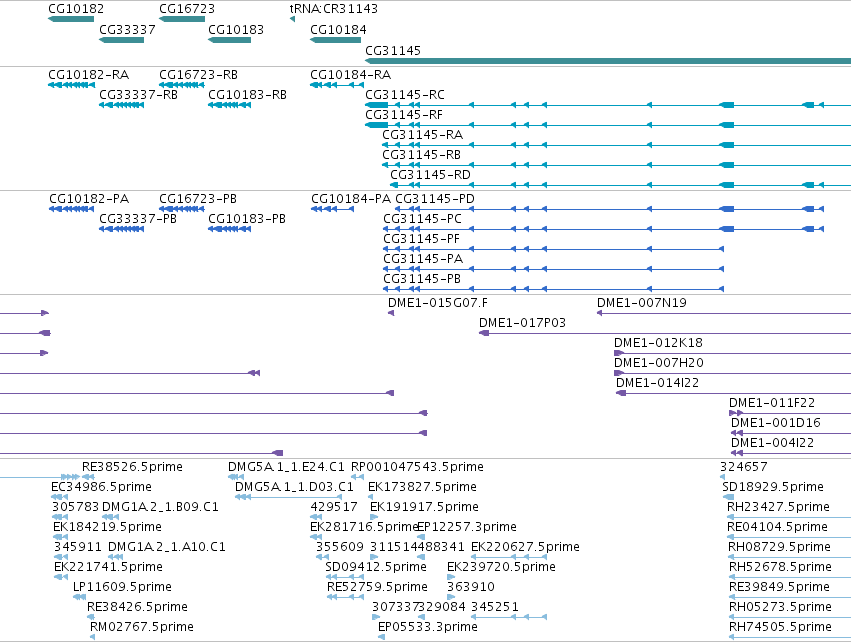Click the DME1-012K18 clone
Viewport: 851px width, 642px height.
click(733, 353)
